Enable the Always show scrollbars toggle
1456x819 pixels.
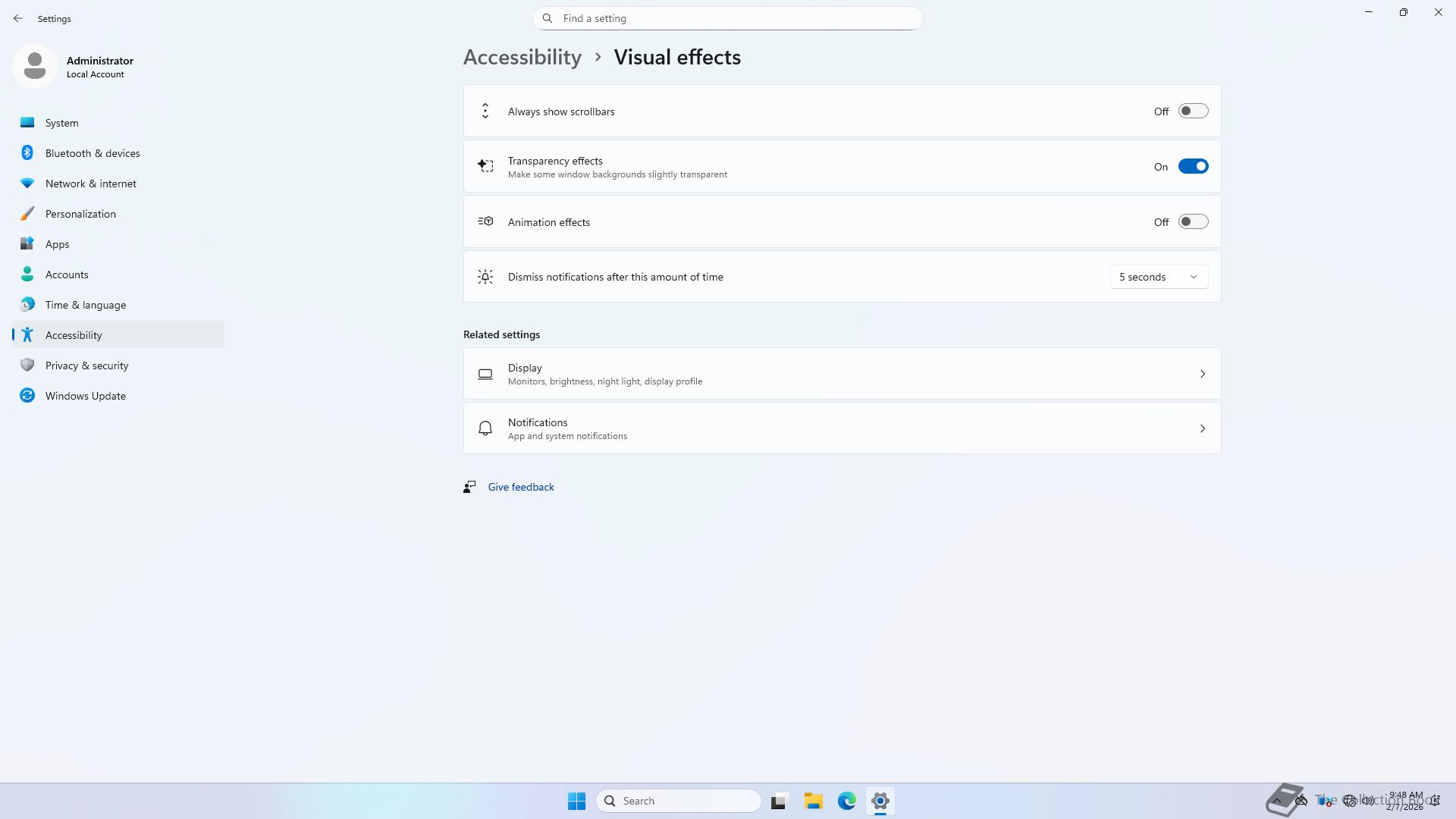(x=1193, y=111)
